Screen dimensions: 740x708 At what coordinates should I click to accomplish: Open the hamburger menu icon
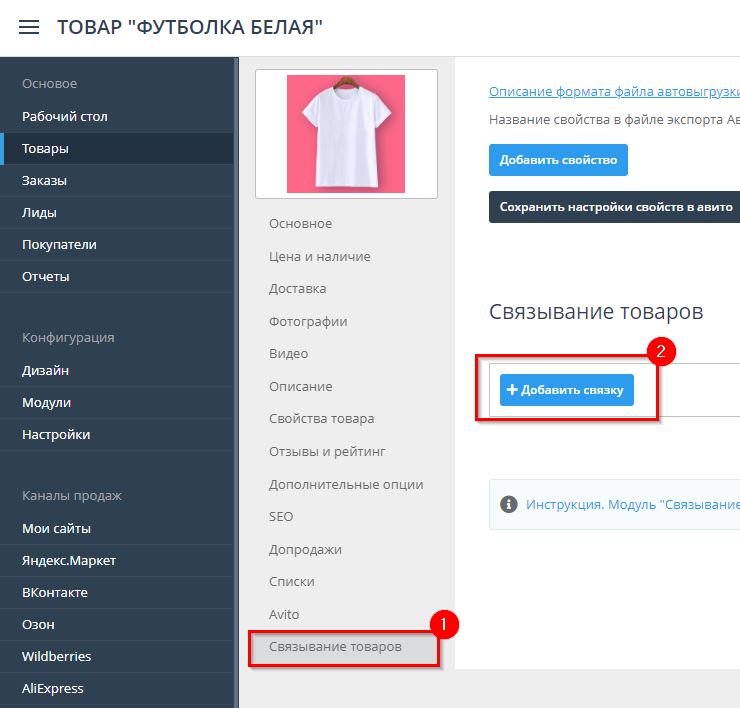(x=29, y=27)
